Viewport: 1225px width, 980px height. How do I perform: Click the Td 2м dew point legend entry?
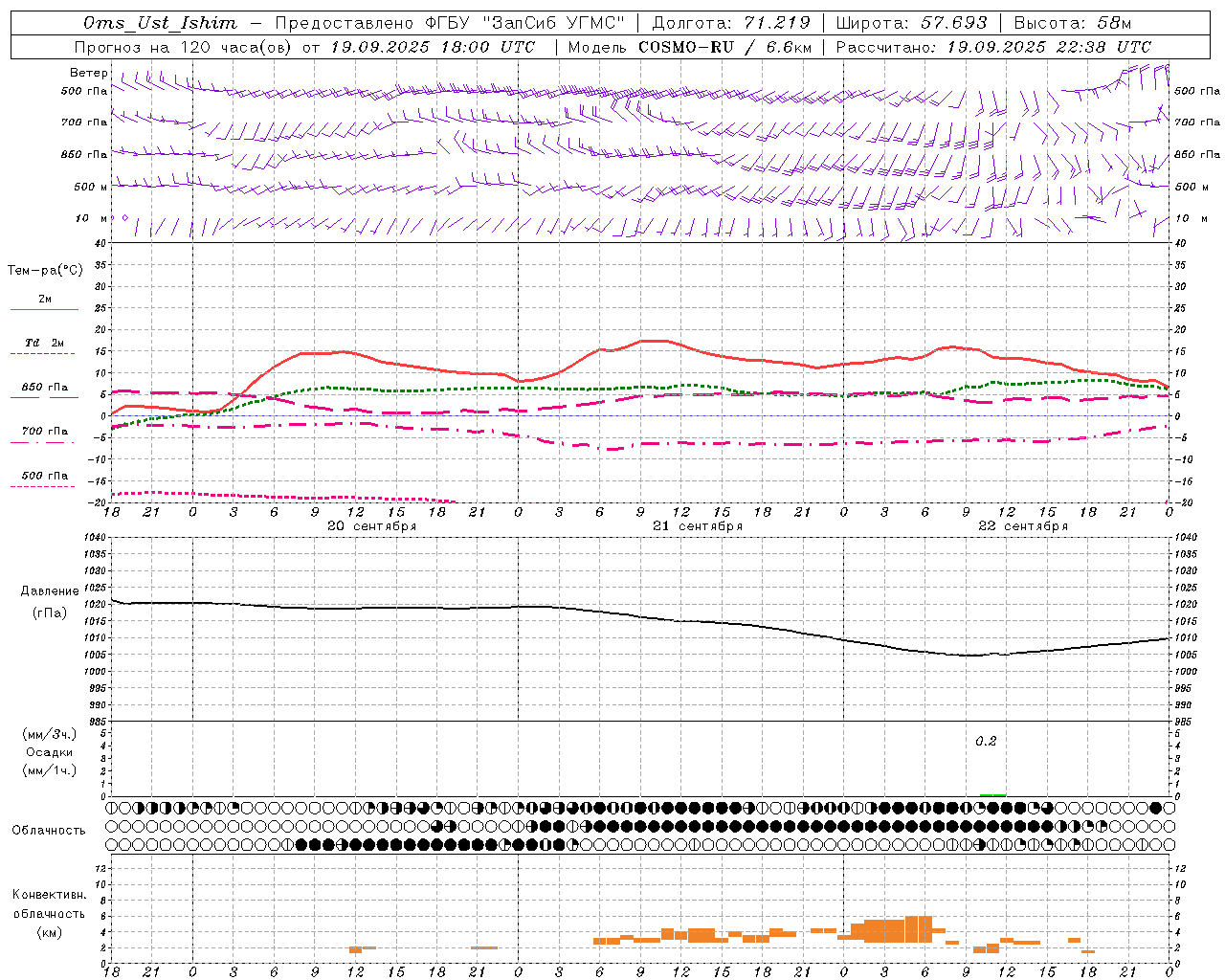tap(45, 343)
